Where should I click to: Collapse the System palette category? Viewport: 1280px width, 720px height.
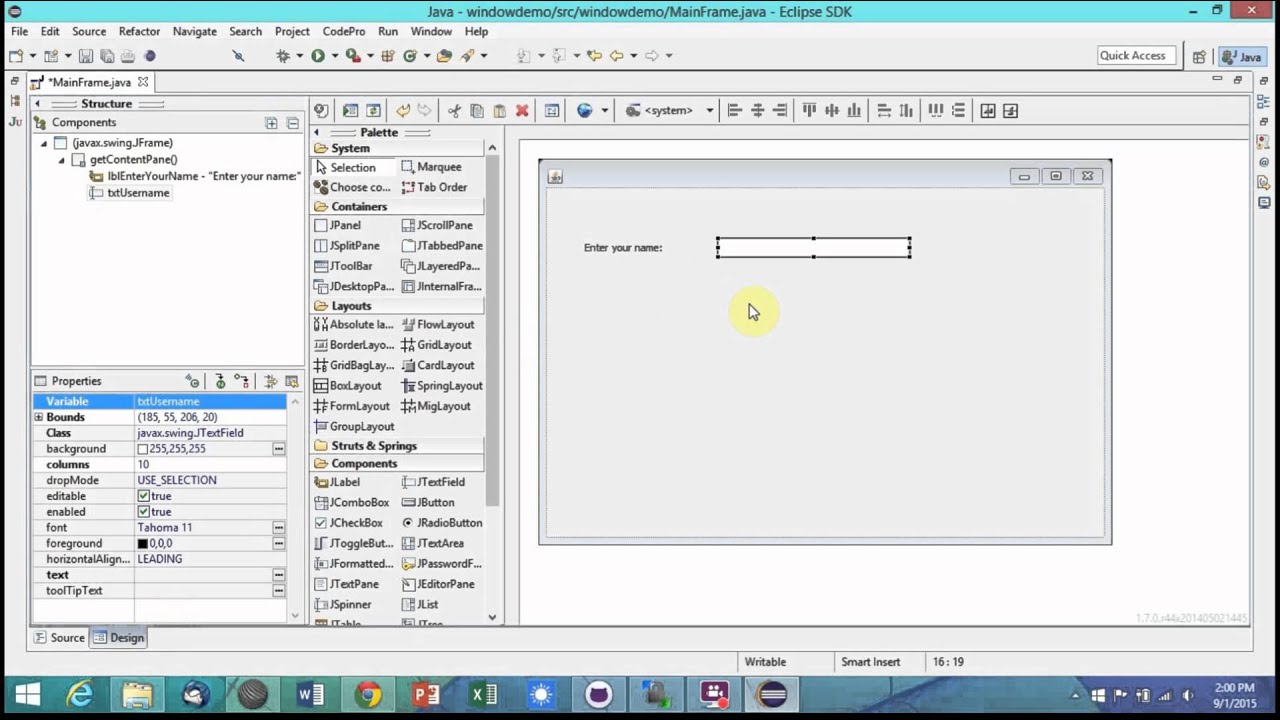click(398, 148)
